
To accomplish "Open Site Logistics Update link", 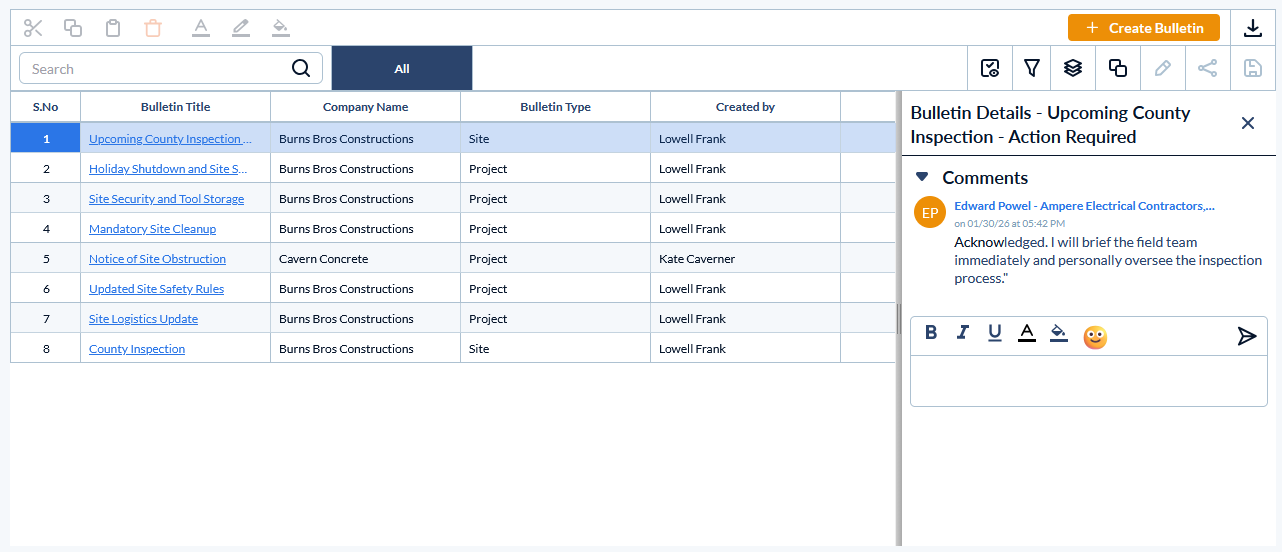I will click(x=143, y=319).
